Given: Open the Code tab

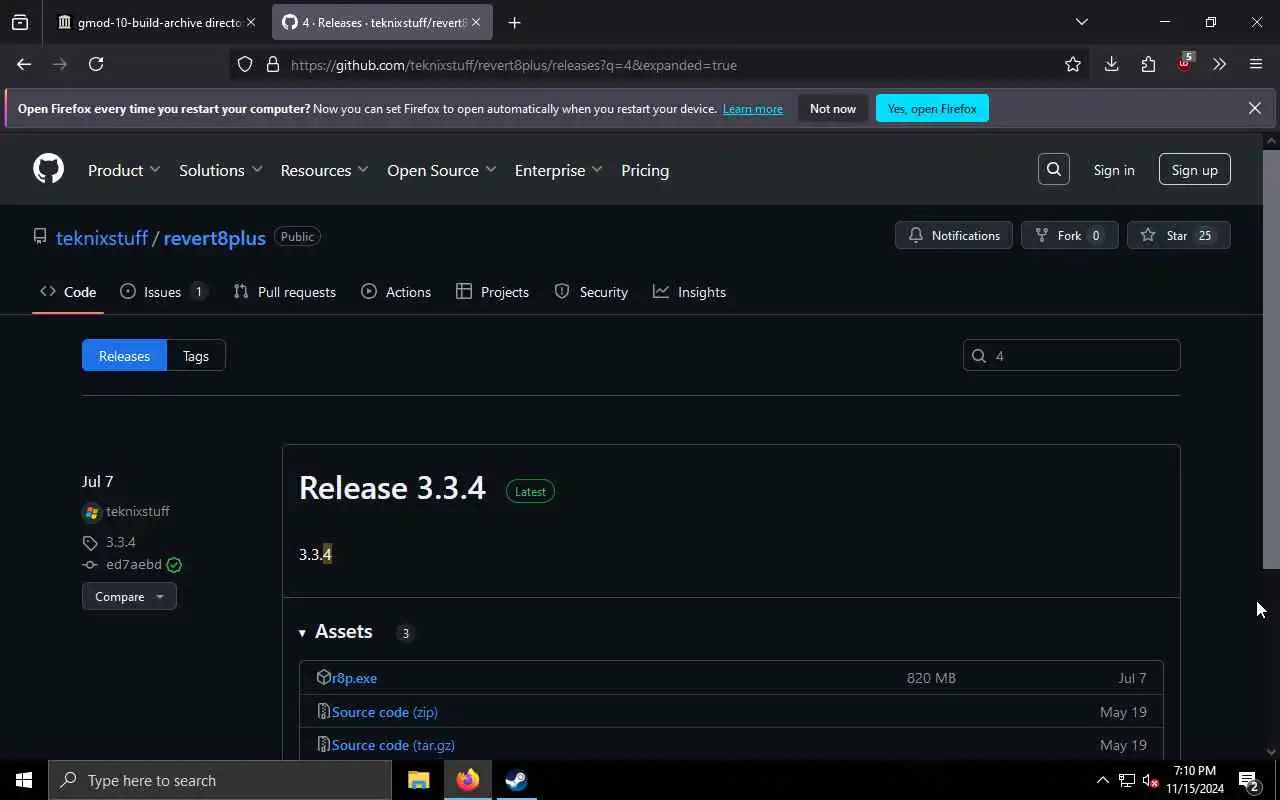Looking at the screenshot, I should click(68, 292).
